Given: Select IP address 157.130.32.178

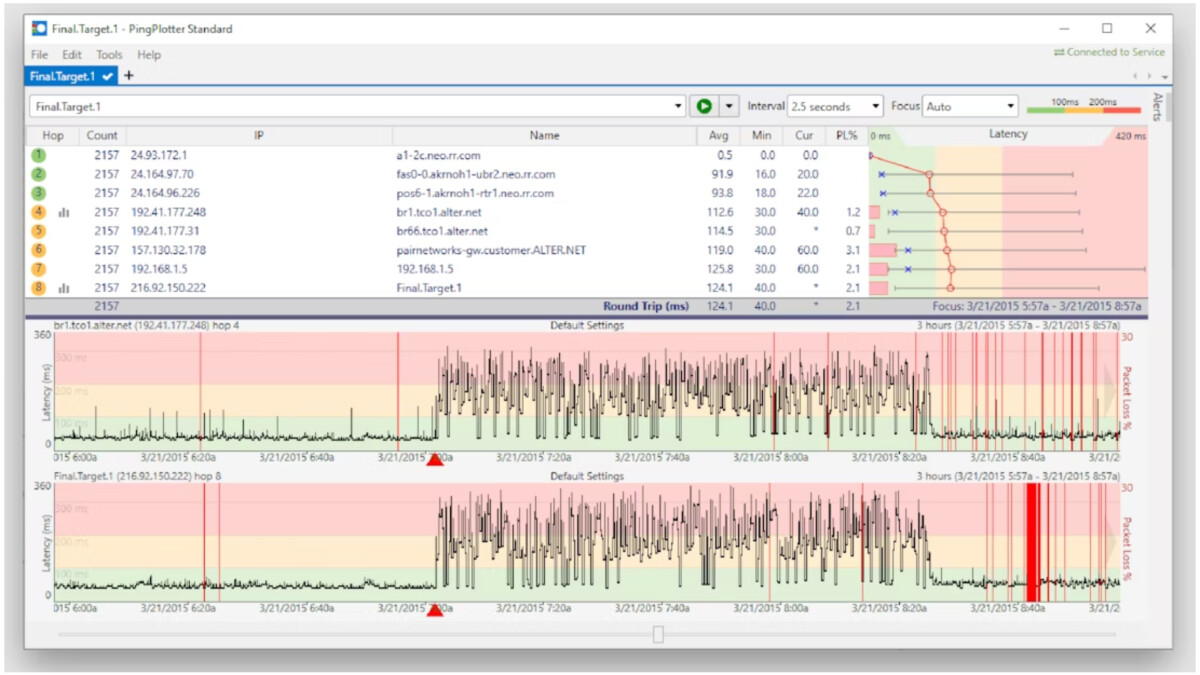Looking at the screenshot, I should click(168, 250).
